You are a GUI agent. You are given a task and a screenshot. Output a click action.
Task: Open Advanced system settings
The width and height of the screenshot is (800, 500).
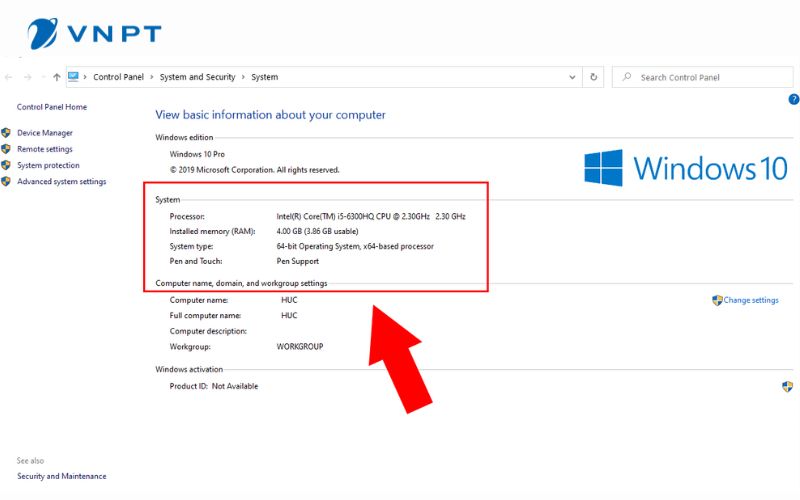tap(61, 182)
